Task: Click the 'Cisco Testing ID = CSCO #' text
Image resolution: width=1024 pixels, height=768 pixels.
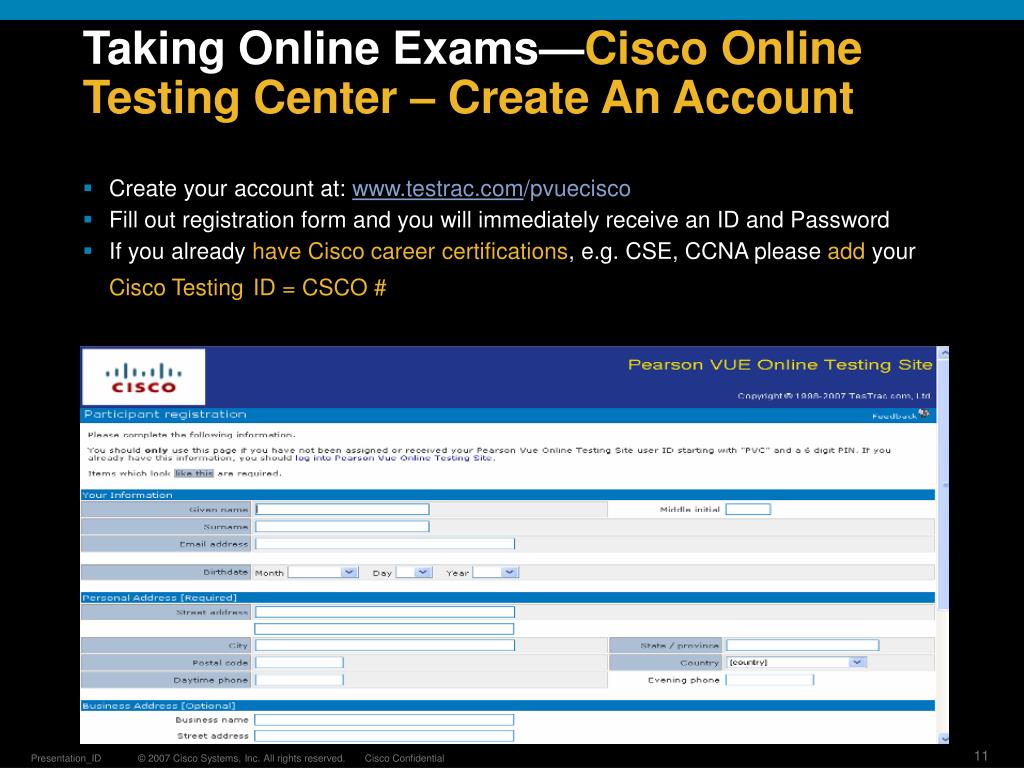Action: click(x=248, y=287)
